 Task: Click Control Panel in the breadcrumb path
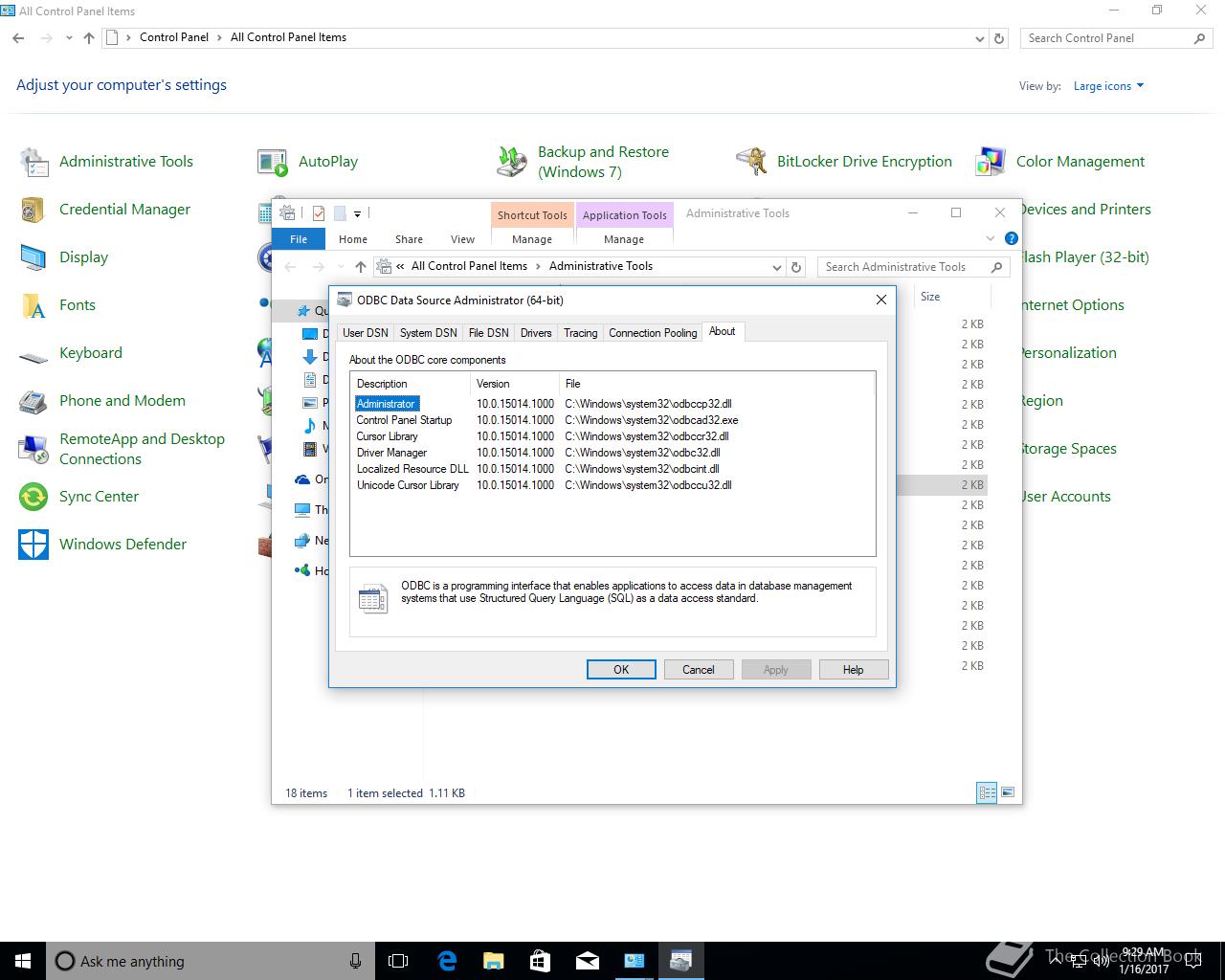tap(174, 37)
